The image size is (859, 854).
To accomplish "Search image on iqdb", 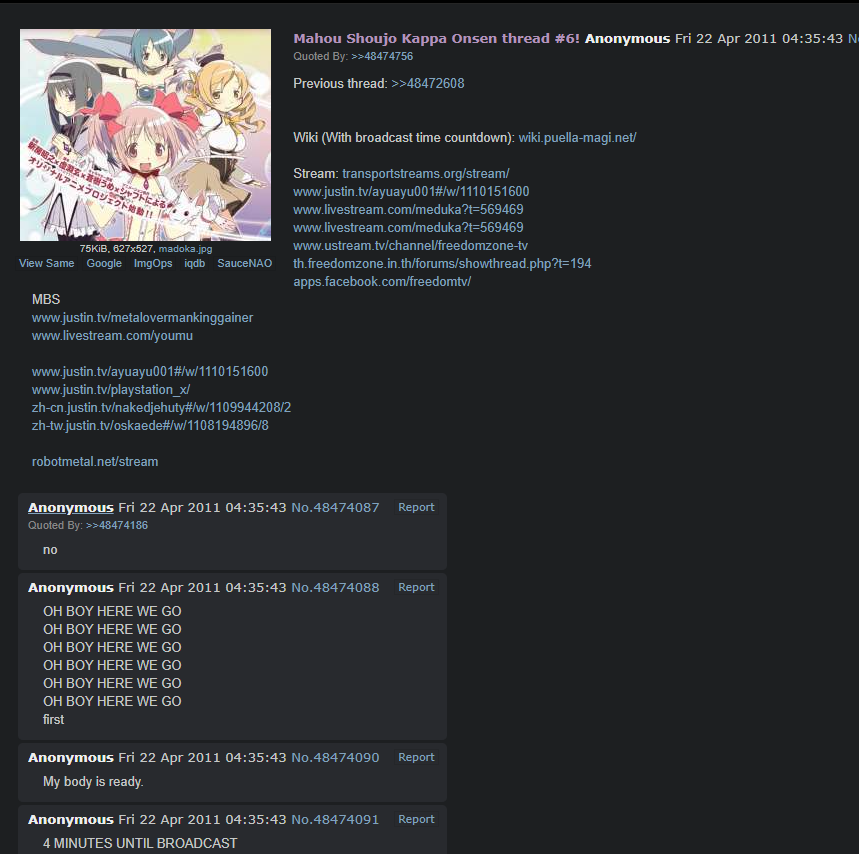I will pos(194,263).
